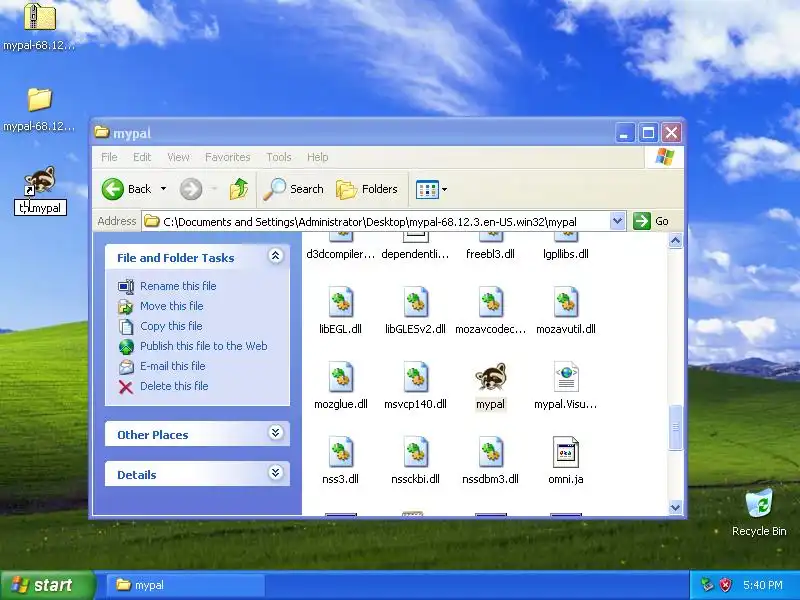Open the Search pane
Screen dimensions: 800x600
(293, 189)
